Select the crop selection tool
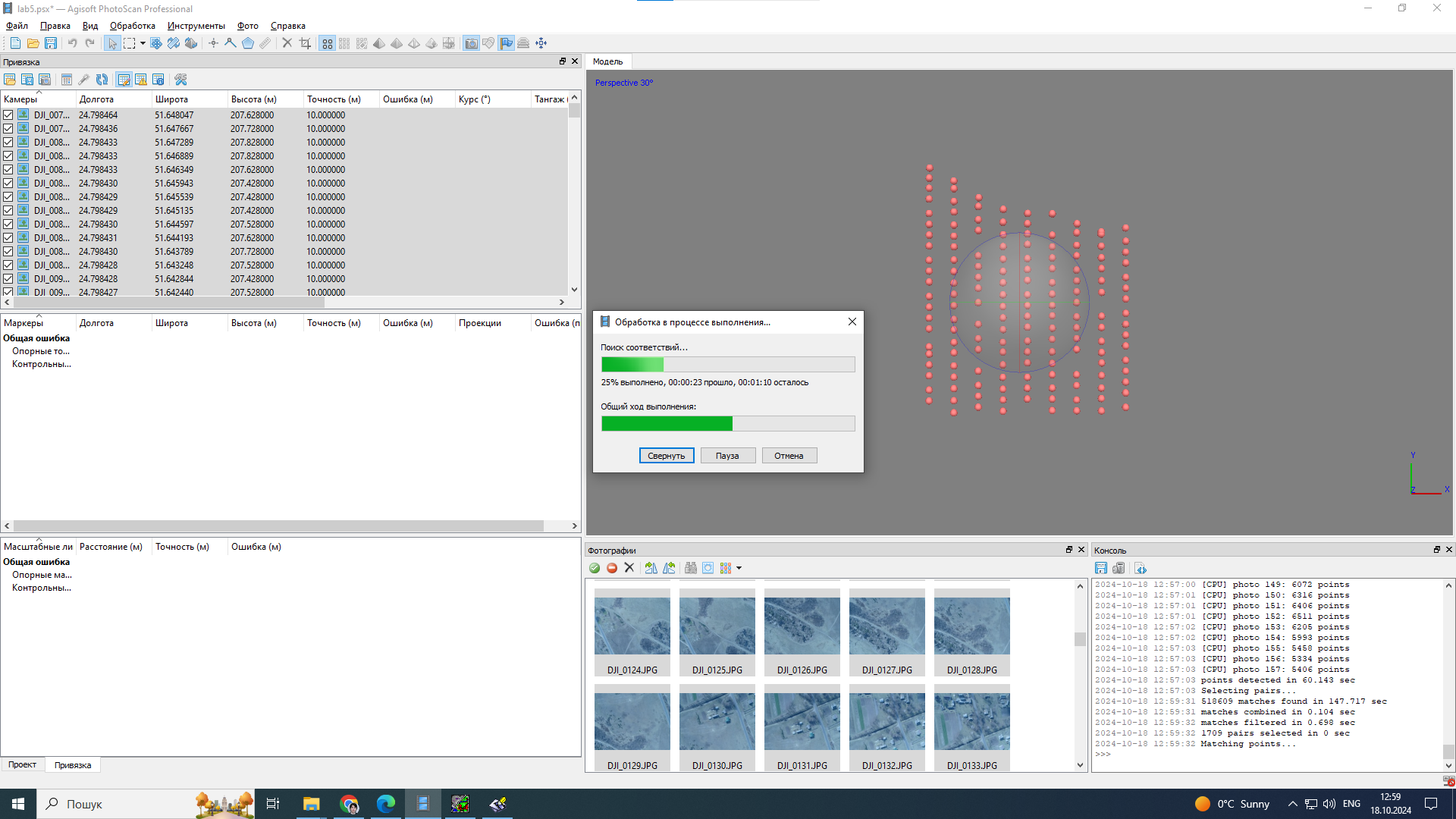Viewport: 1456px width, 819px height. click(305, 43)
